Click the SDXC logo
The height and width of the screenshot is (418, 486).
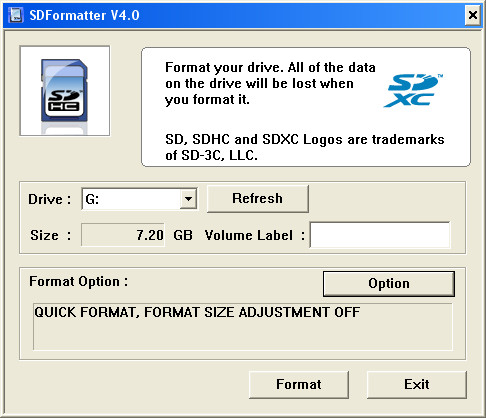point(414,90)
